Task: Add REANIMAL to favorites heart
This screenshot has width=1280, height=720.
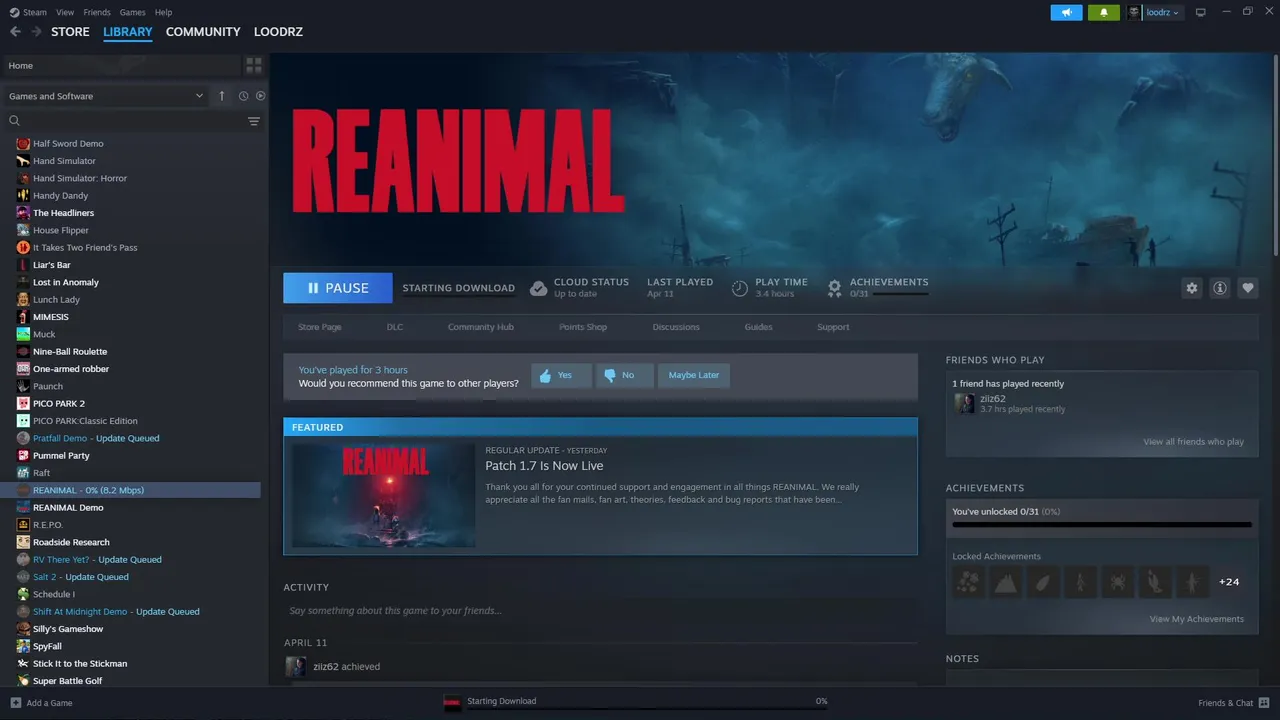Action: pyautogui.click(x=1248, y=288)
